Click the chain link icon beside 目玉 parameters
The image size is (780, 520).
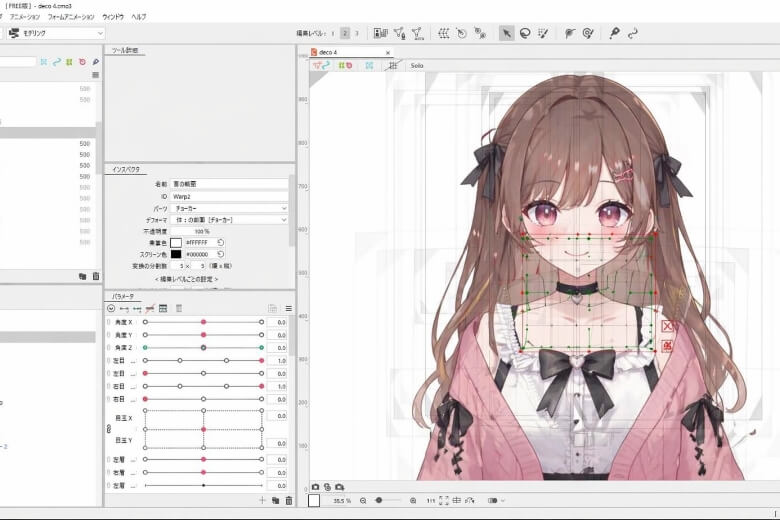pyautogui.click(x=109, y=428)
